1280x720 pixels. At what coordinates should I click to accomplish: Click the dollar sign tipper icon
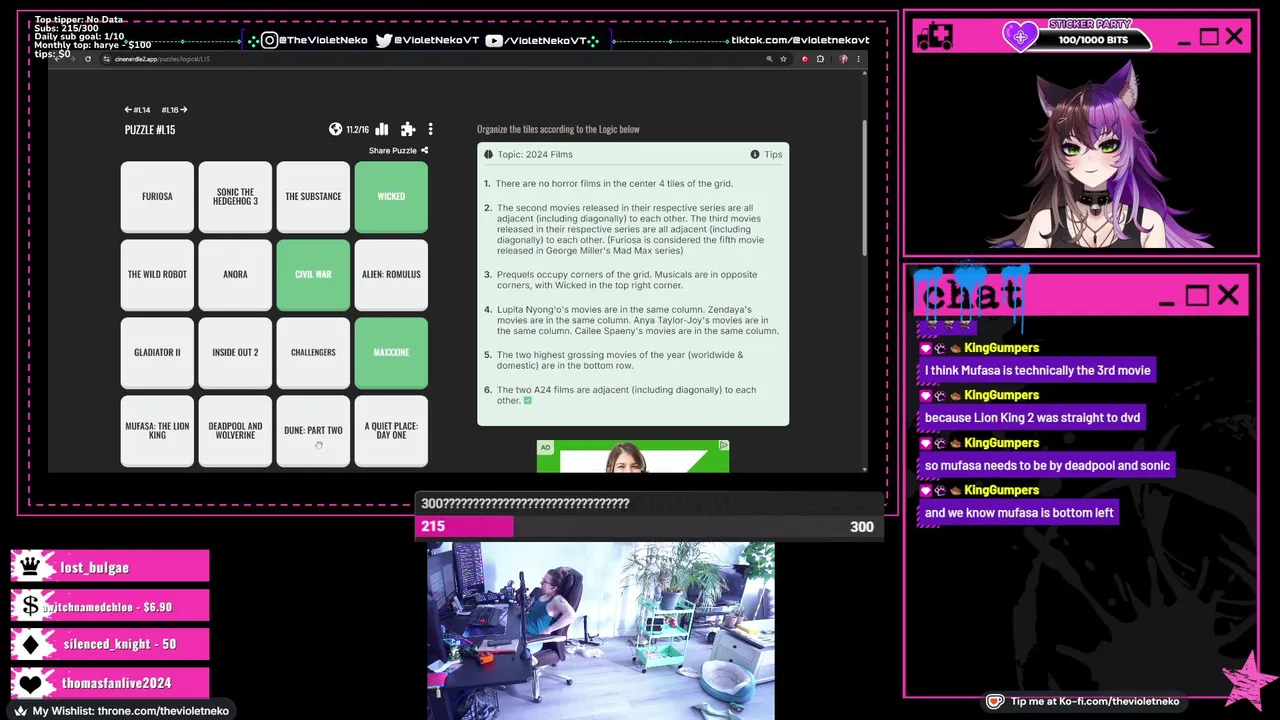tap(30, 606)
